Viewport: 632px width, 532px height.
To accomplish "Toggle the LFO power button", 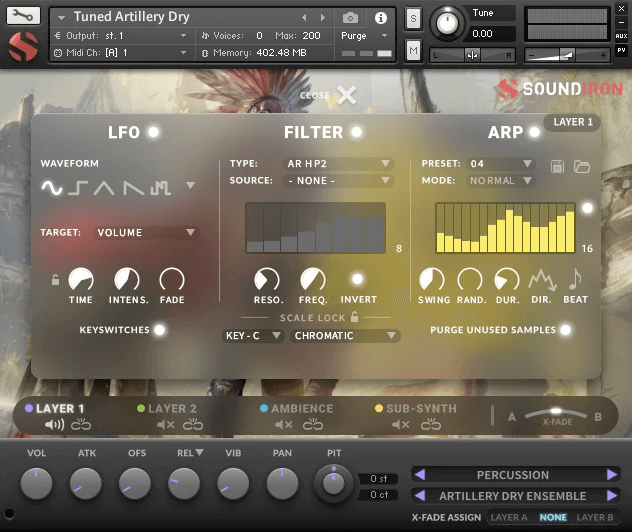I will click(154, 132).
